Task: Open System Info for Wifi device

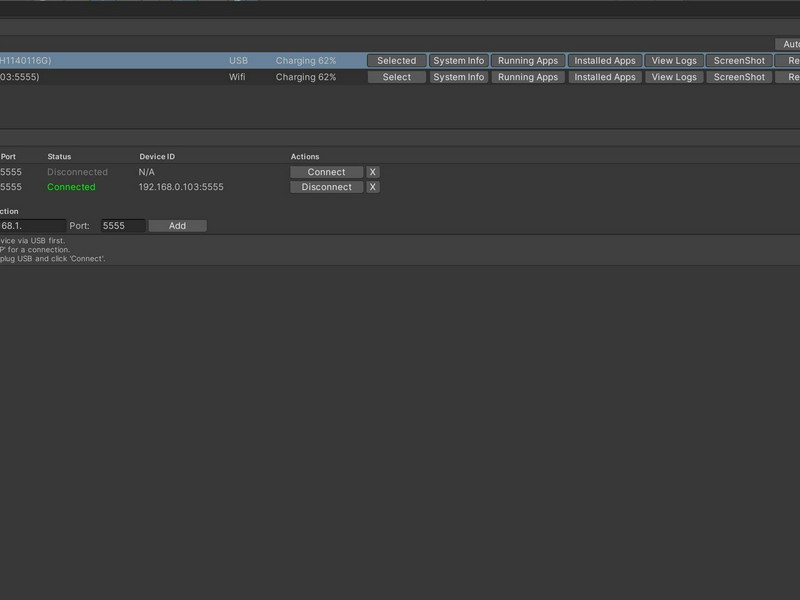Action: (x=459, y=77)
